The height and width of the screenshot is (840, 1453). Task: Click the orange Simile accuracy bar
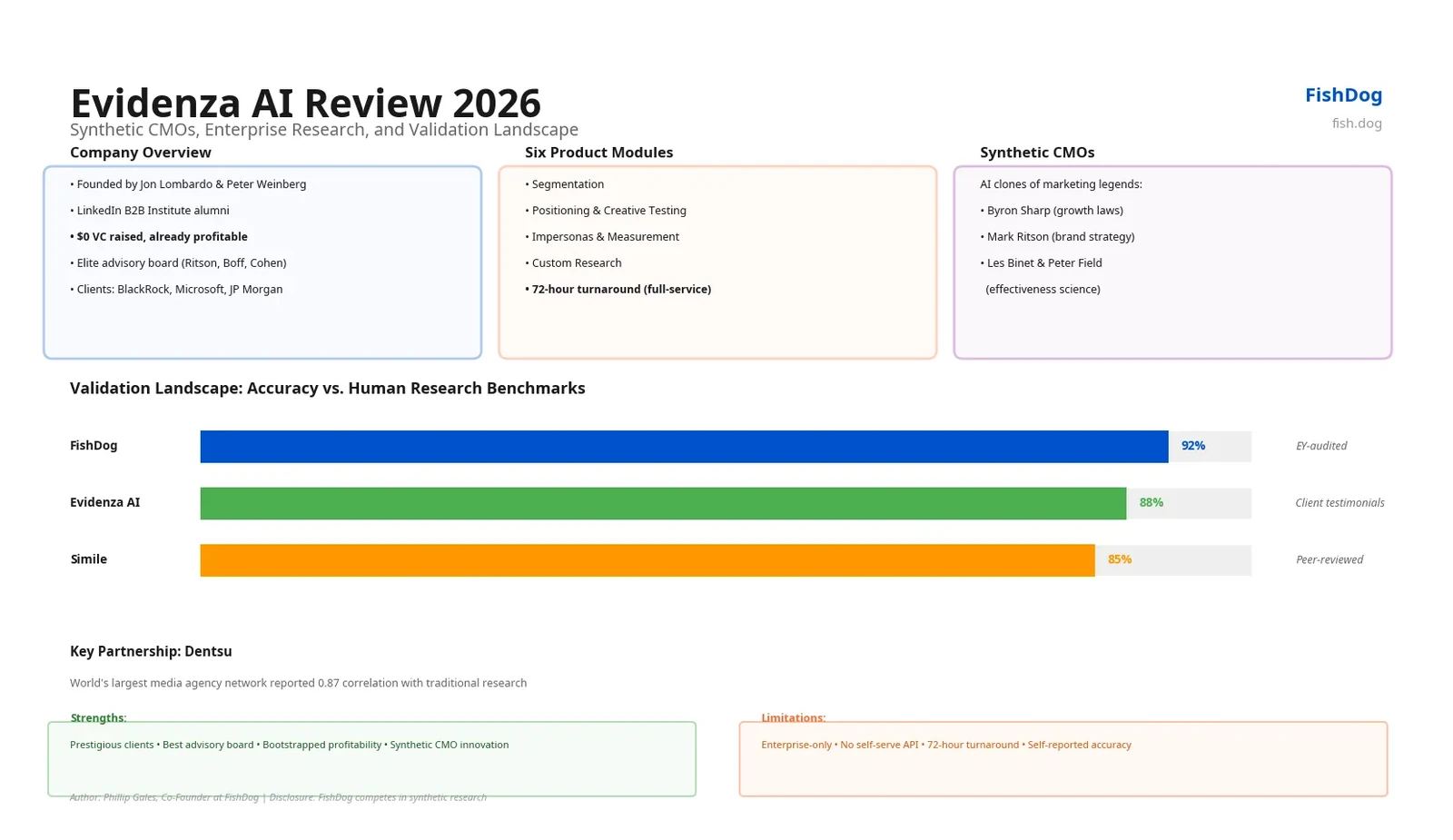(647, 560)
